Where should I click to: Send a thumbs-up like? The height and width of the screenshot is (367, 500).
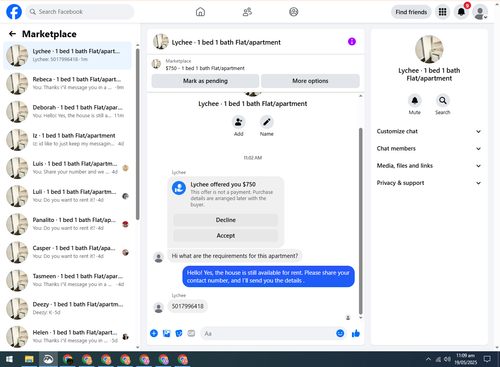tap(356, 333)
